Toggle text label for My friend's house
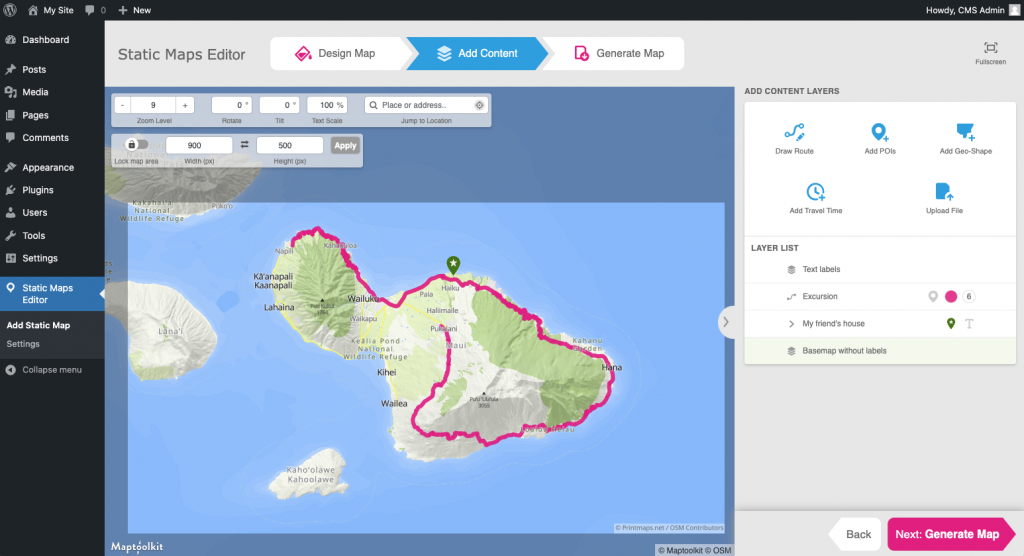This screenshot has height=556, width=1024. (968, 324)
